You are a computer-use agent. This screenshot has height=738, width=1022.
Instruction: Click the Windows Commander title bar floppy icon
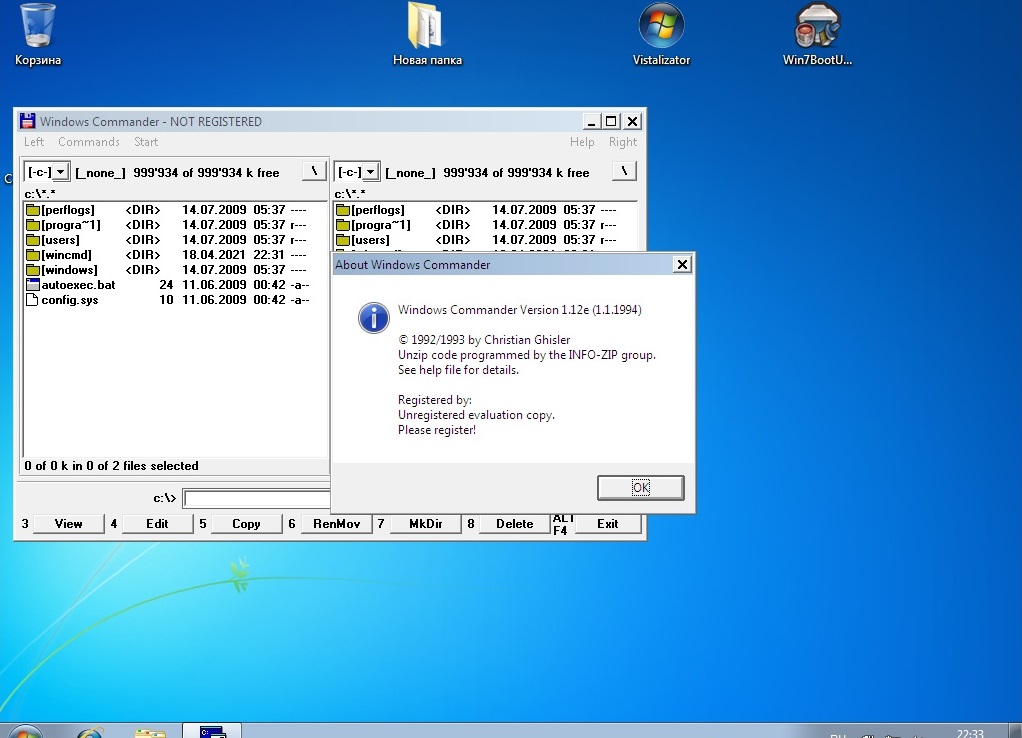click(x=27, y=121)
